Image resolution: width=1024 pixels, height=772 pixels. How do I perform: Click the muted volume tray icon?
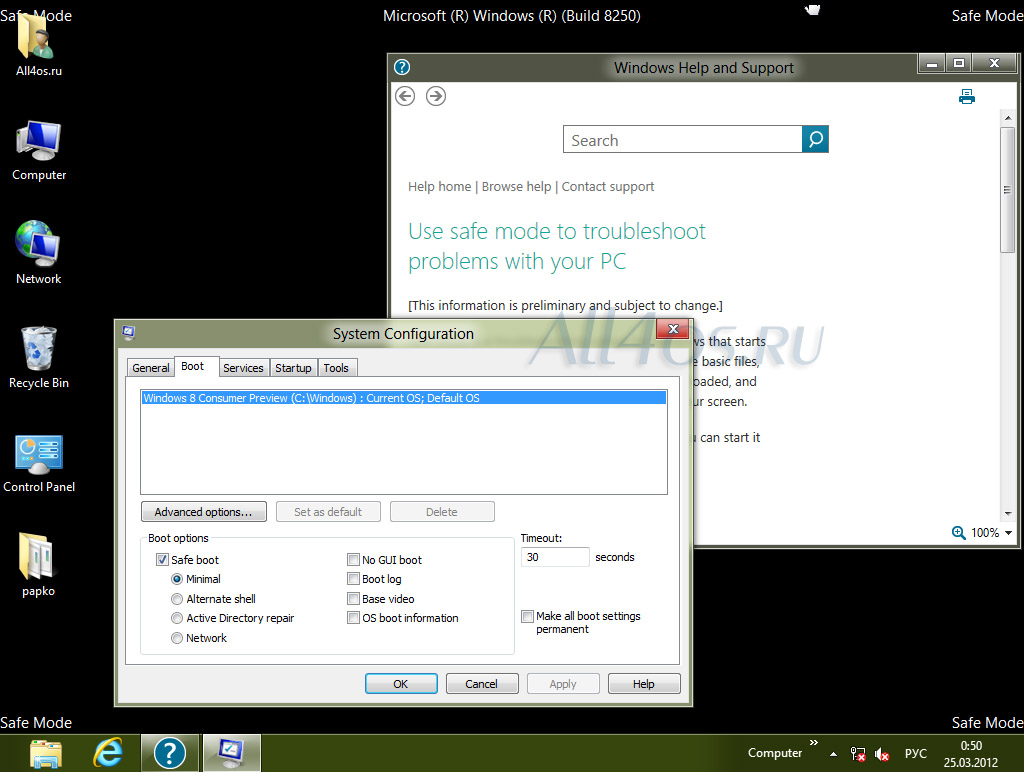[882, 754]
